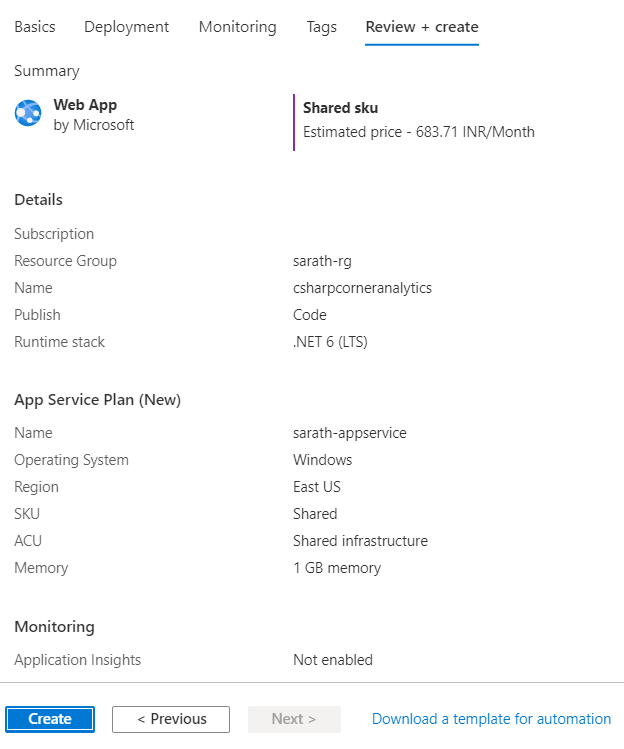Click the Application Insights Not enabled value
This screenshot has width=624, height=749.
332,660
